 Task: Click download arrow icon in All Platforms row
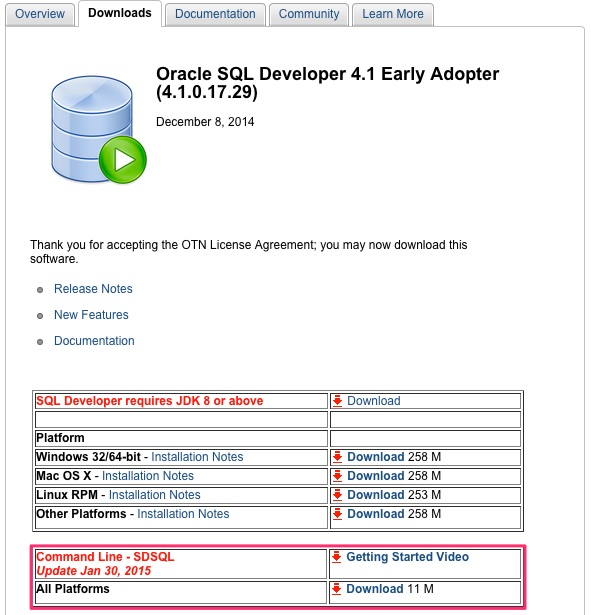pyautogui.click(x=336, y=590)
